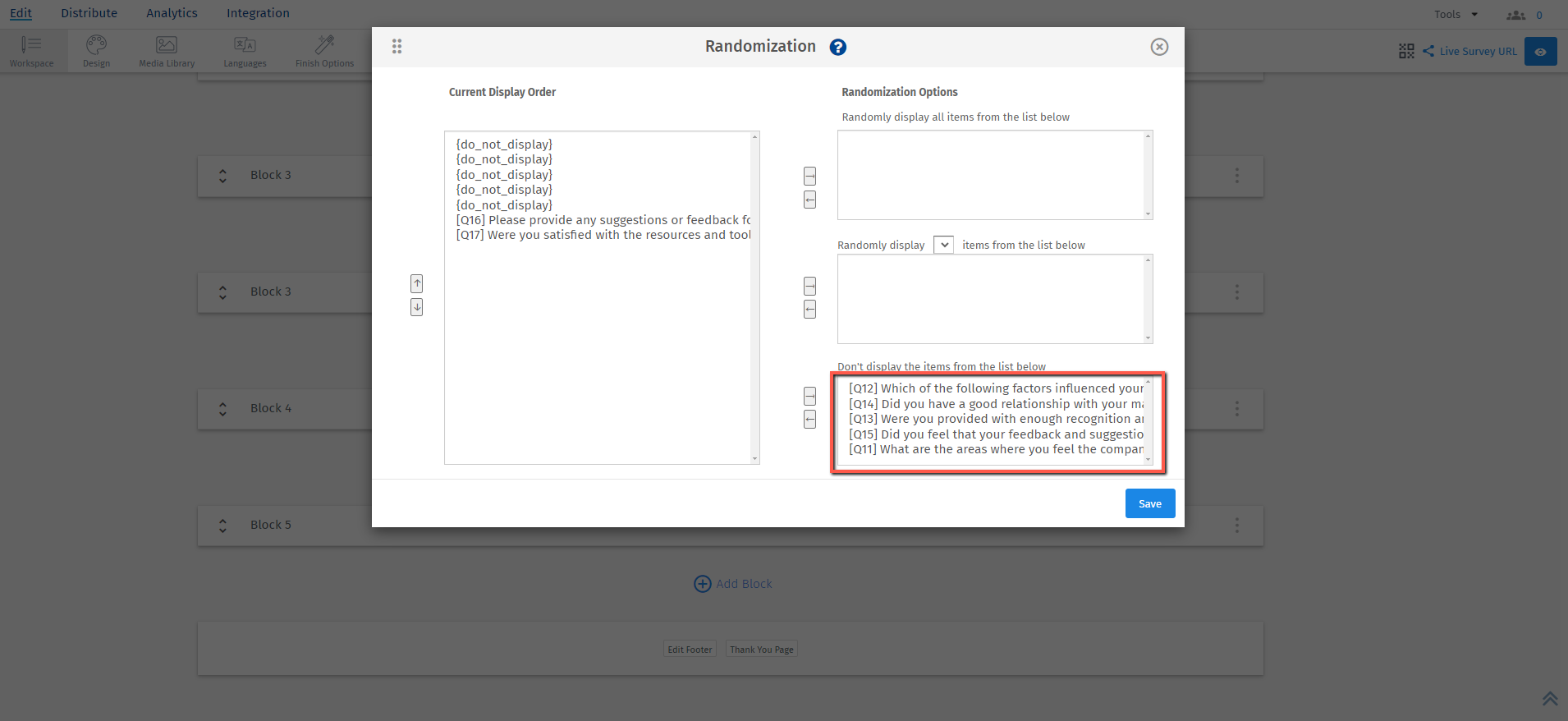Add item to 'Randomly display N items' list

810,286
